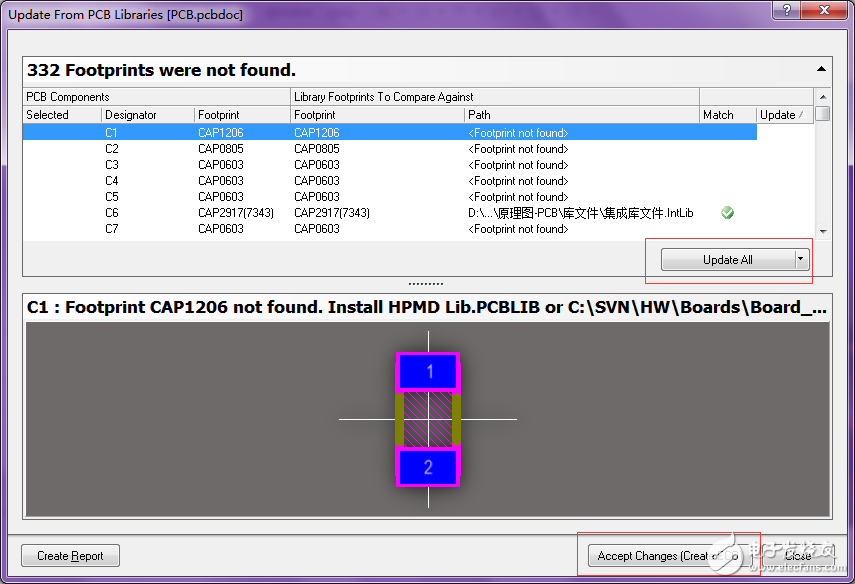Image resolution: width=855 pixels, height=584 pixels.
Task: Click the Update All button
Action: pyautogui.click(x=728, y=260)
